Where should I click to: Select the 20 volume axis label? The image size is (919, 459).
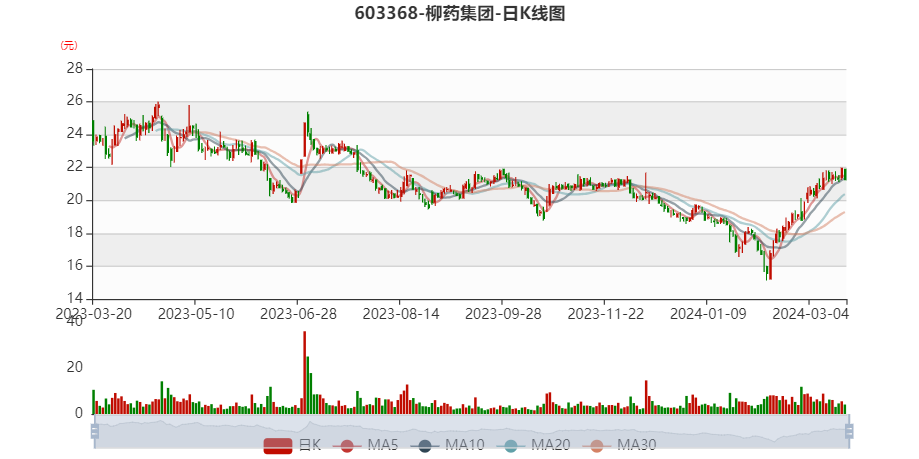point(76,368)
